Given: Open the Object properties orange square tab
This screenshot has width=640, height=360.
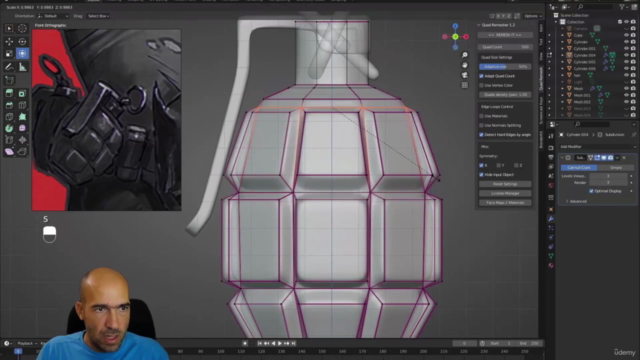Looking at the screenshot, I should pyautogui.click(x=551, y=209).
